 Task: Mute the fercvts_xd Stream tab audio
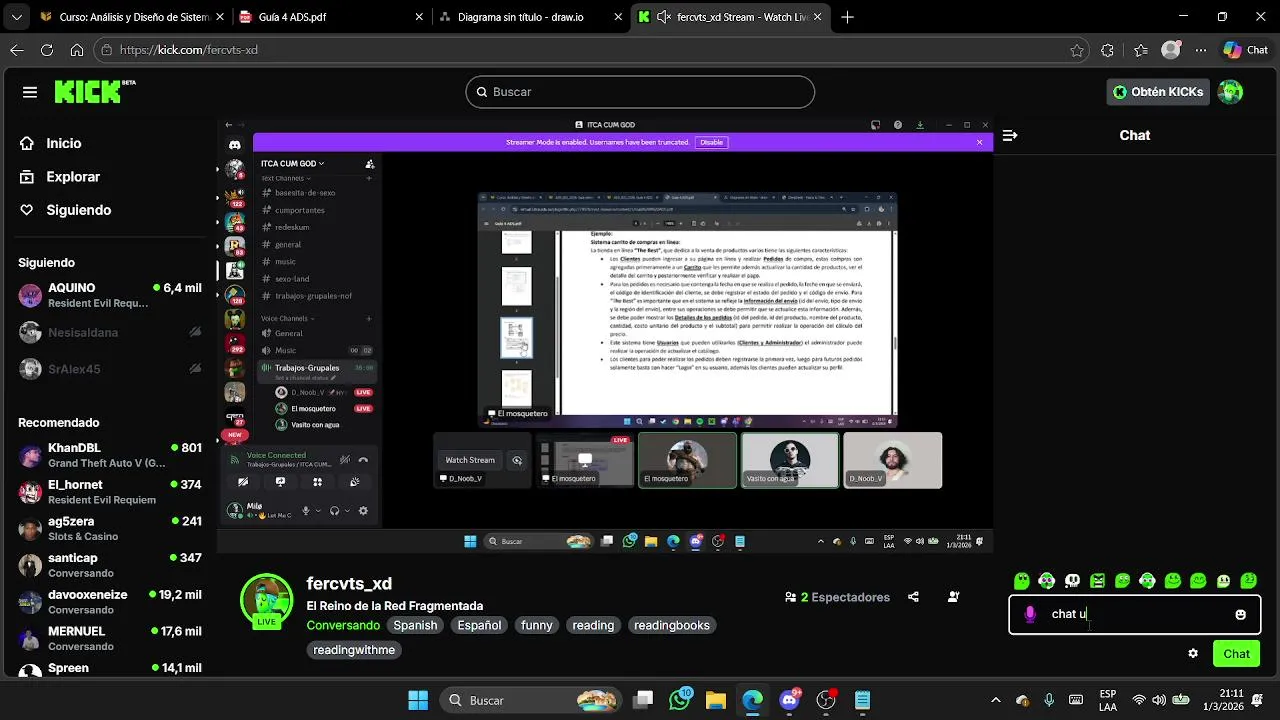point(663,17)
